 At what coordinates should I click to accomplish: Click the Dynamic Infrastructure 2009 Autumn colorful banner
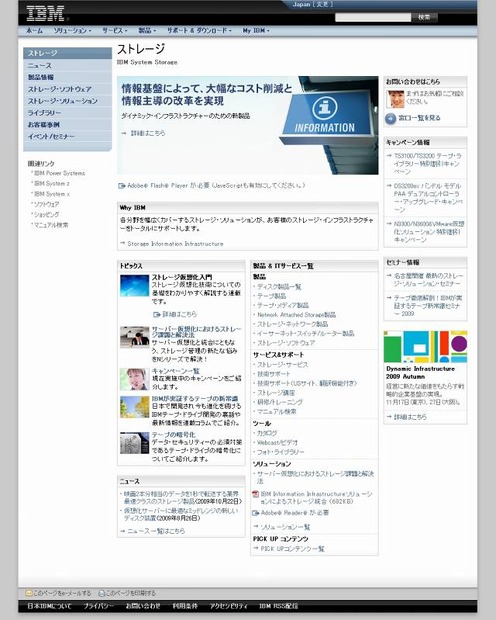(425, 346)
